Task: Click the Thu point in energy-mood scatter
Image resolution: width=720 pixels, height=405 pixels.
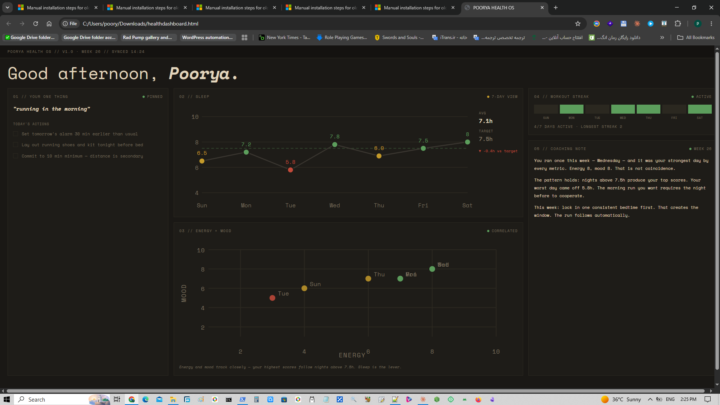Action: click(368, 279)
